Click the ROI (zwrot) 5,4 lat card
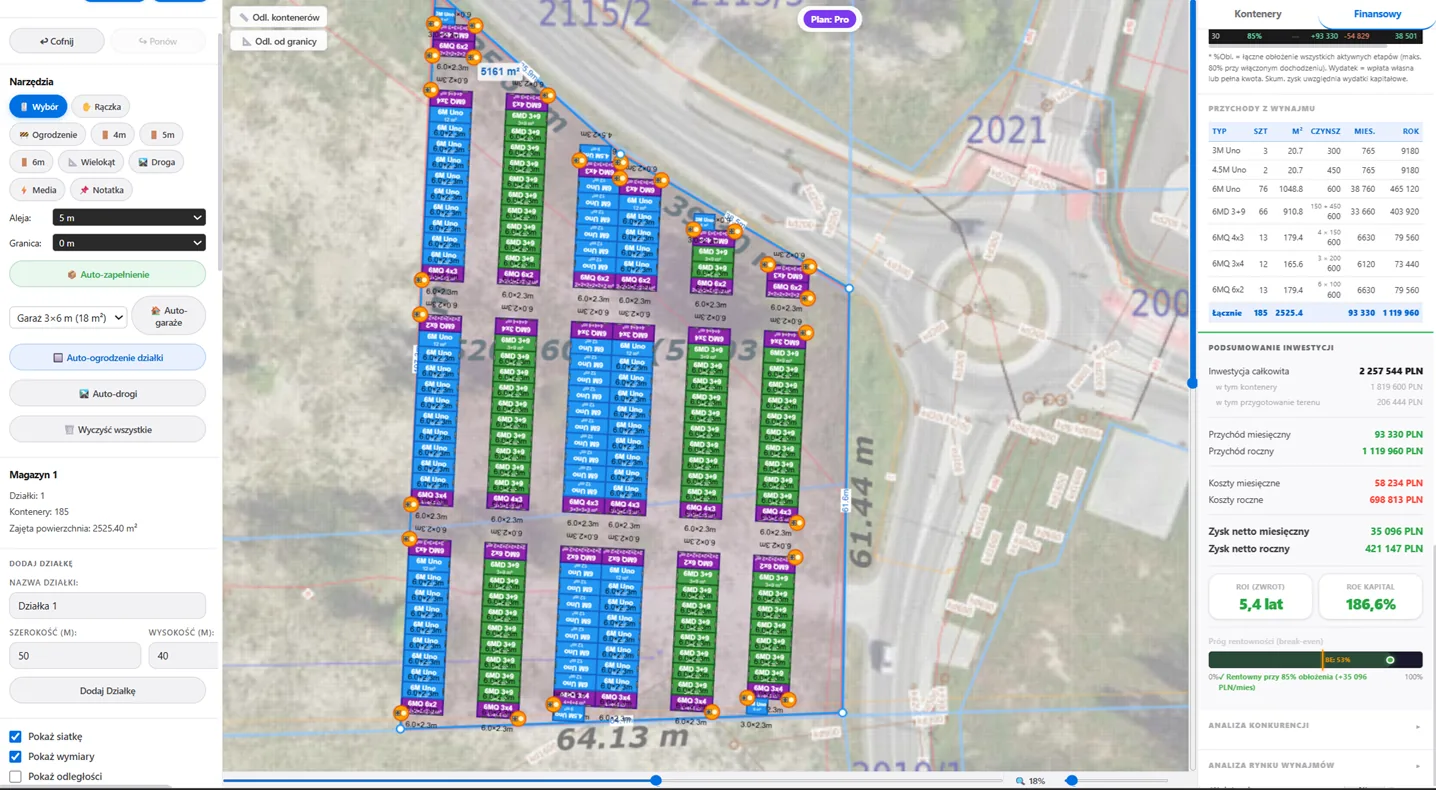 pyautogui.click(x=1260, y=597)
